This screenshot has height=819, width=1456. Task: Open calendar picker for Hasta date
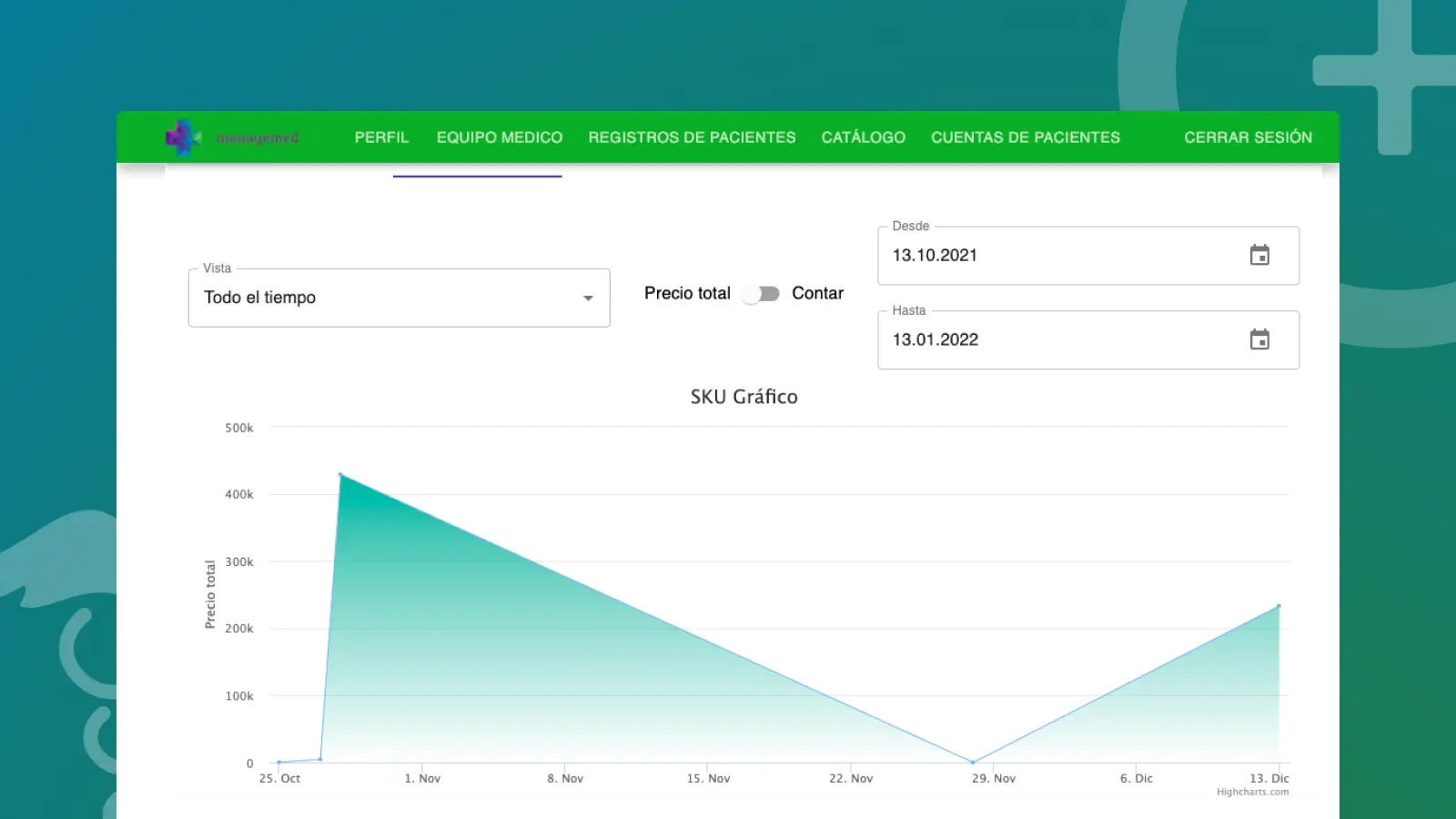[x=1259, y=339]
